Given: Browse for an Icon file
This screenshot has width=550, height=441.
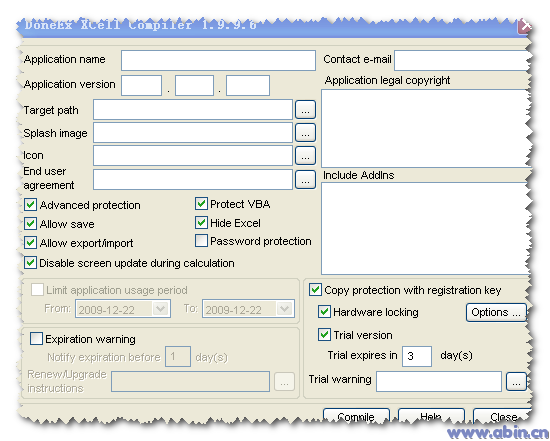Looking at the screenshot, I should (x=305, y=155).
